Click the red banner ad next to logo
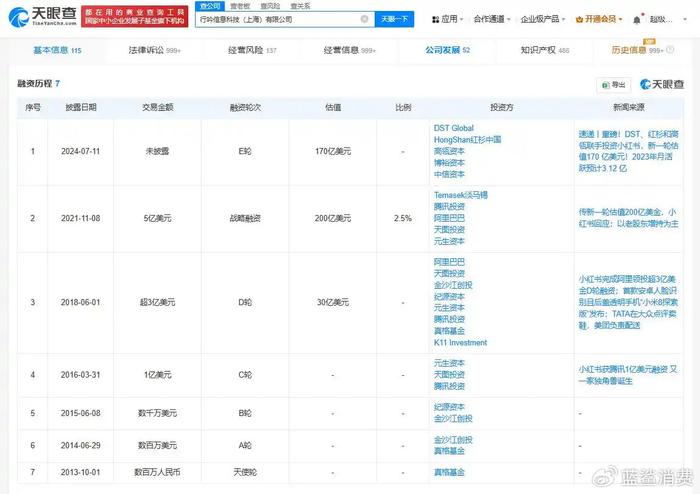Image resolution: width=700 pixels, height=494 pixels. tap(134, 17)
